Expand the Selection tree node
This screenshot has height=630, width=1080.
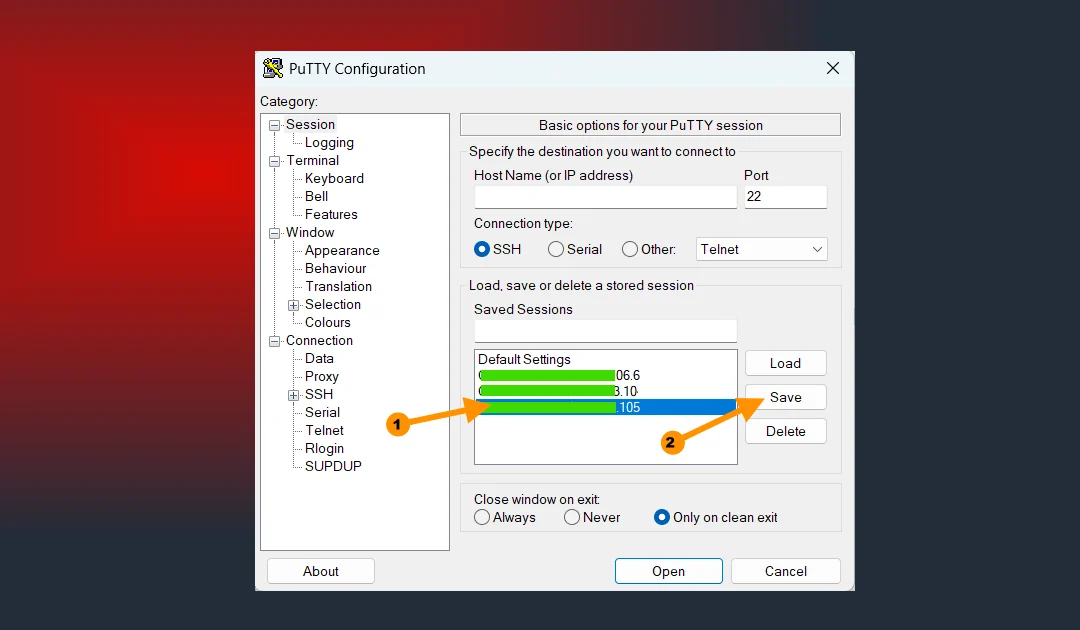click(293, 305)
